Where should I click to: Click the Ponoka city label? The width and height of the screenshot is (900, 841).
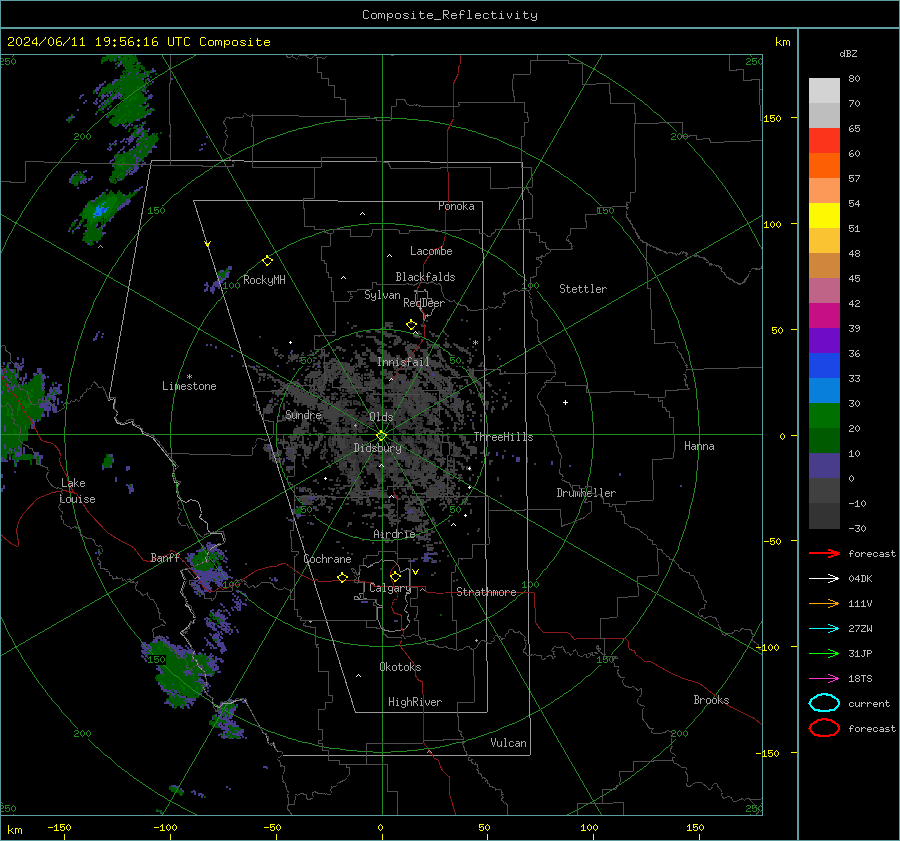[x=456, y=206]
